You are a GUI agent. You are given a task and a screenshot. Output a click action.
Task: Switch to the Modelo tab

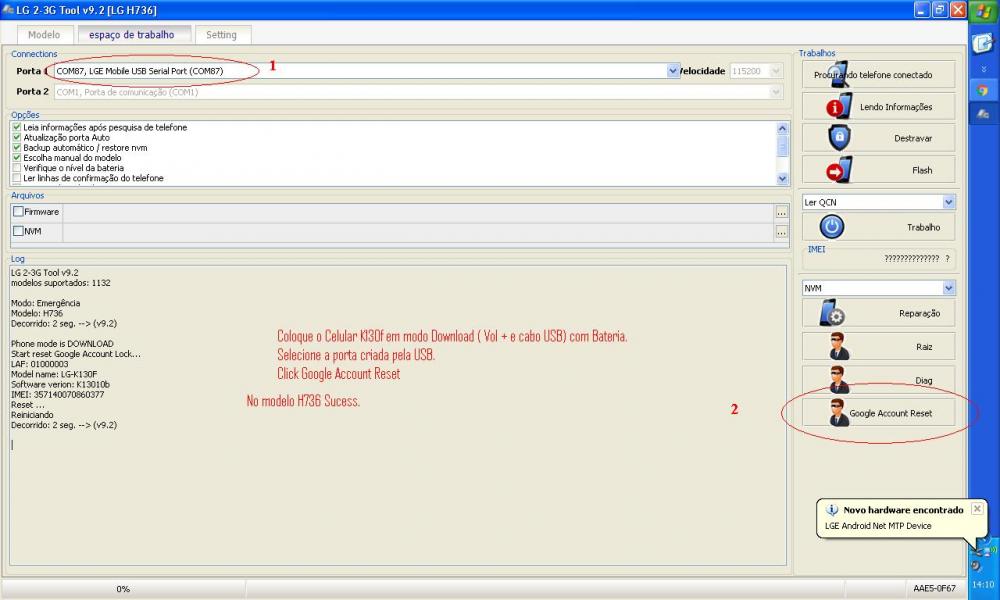[x=44, y=35]
